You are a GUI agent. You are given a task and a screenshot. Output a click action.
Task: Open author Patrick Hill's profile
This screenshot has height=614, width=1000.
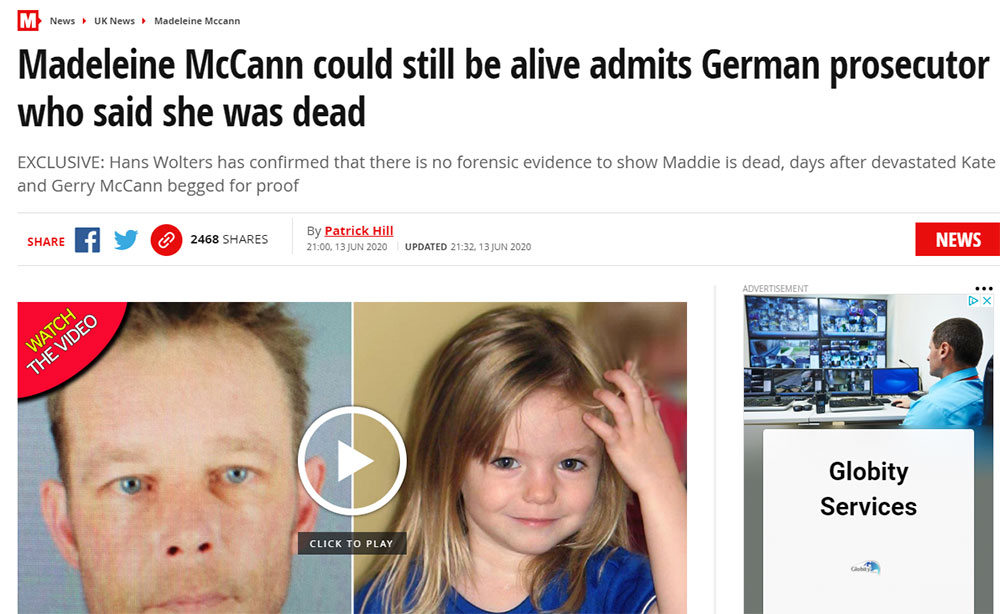[x=358, y=231]
